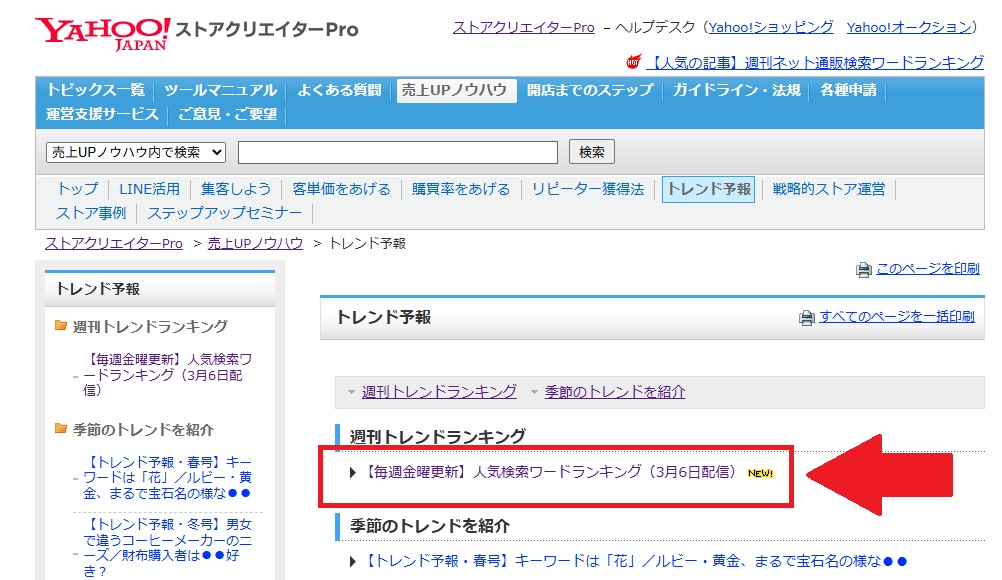
Task: Click the search text input field
Action: coord(397,152)
